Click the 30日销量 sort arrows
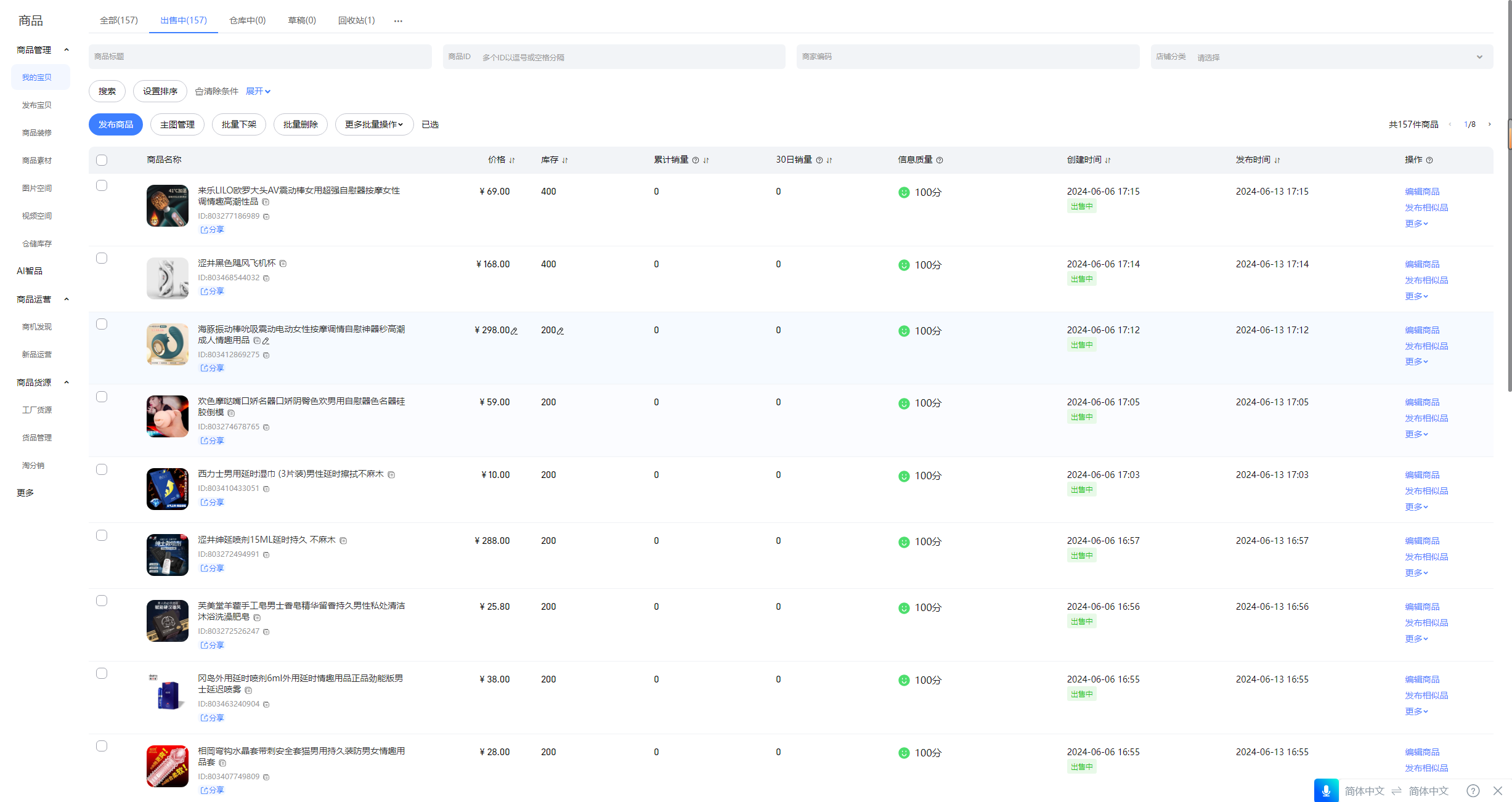The image size is (1512, 802). tap(829, 160)
